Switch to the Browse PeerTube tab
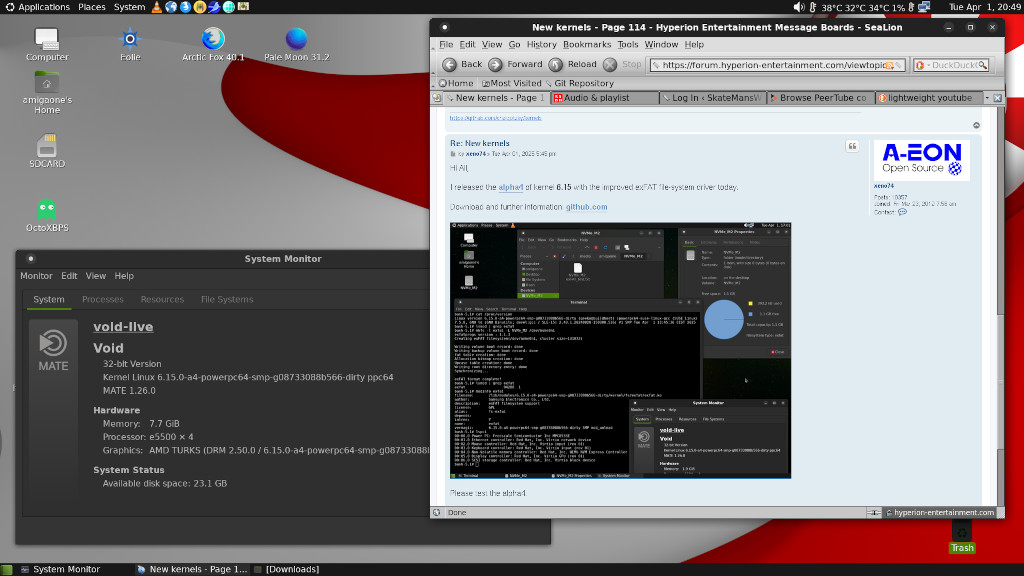Screen dimensions: 1024x576 (x=821, y=98)
